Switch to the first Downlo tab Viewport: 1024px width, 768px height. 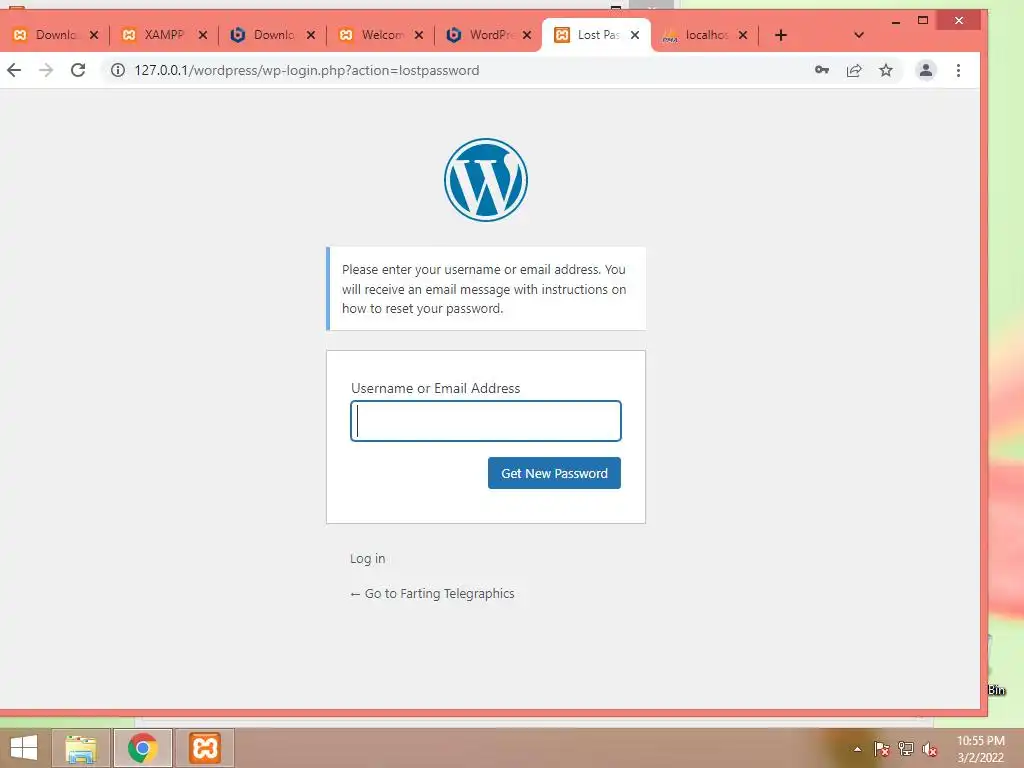46,35
